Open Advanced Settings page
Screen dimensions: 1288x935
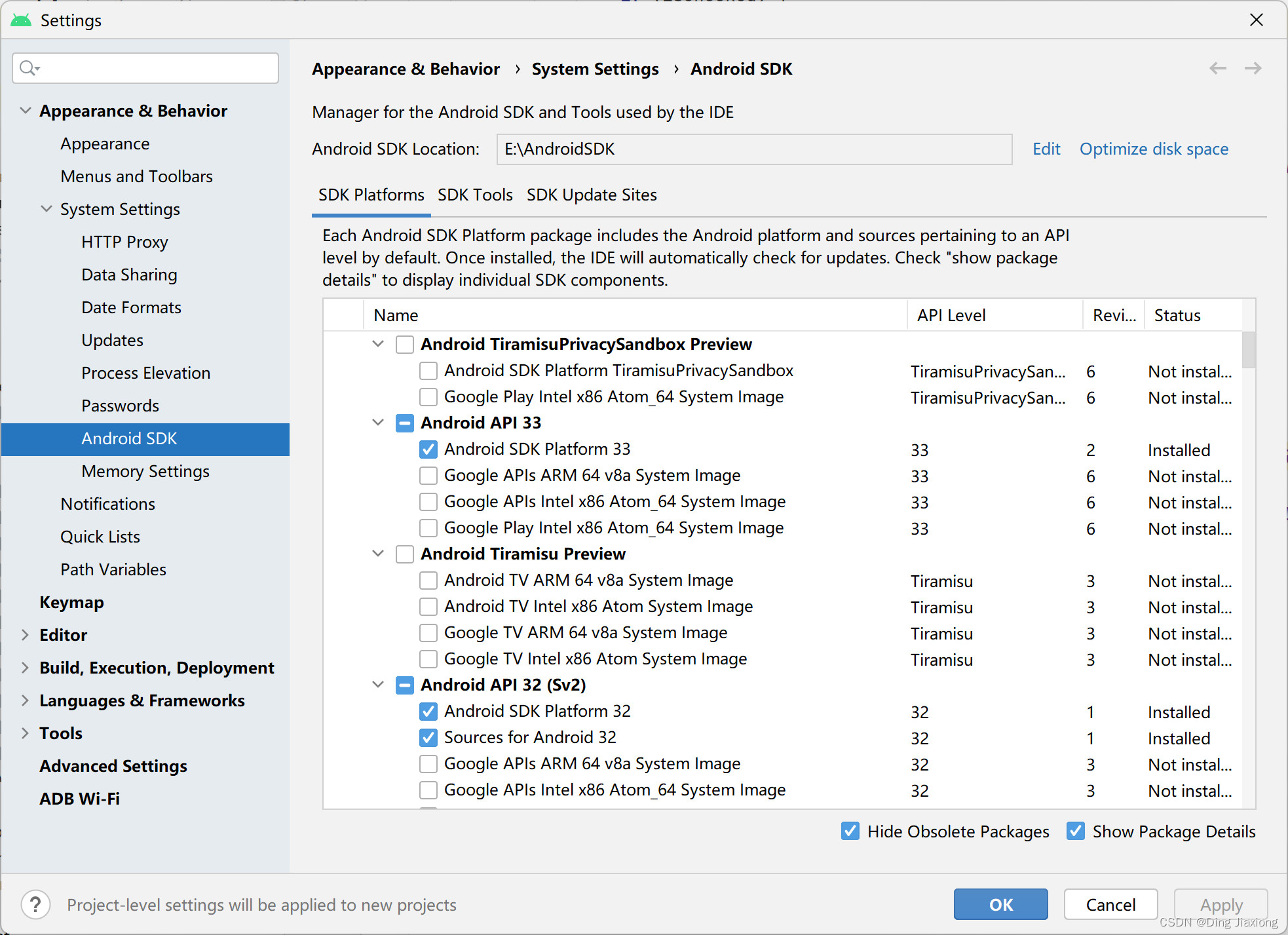[113, 766]
